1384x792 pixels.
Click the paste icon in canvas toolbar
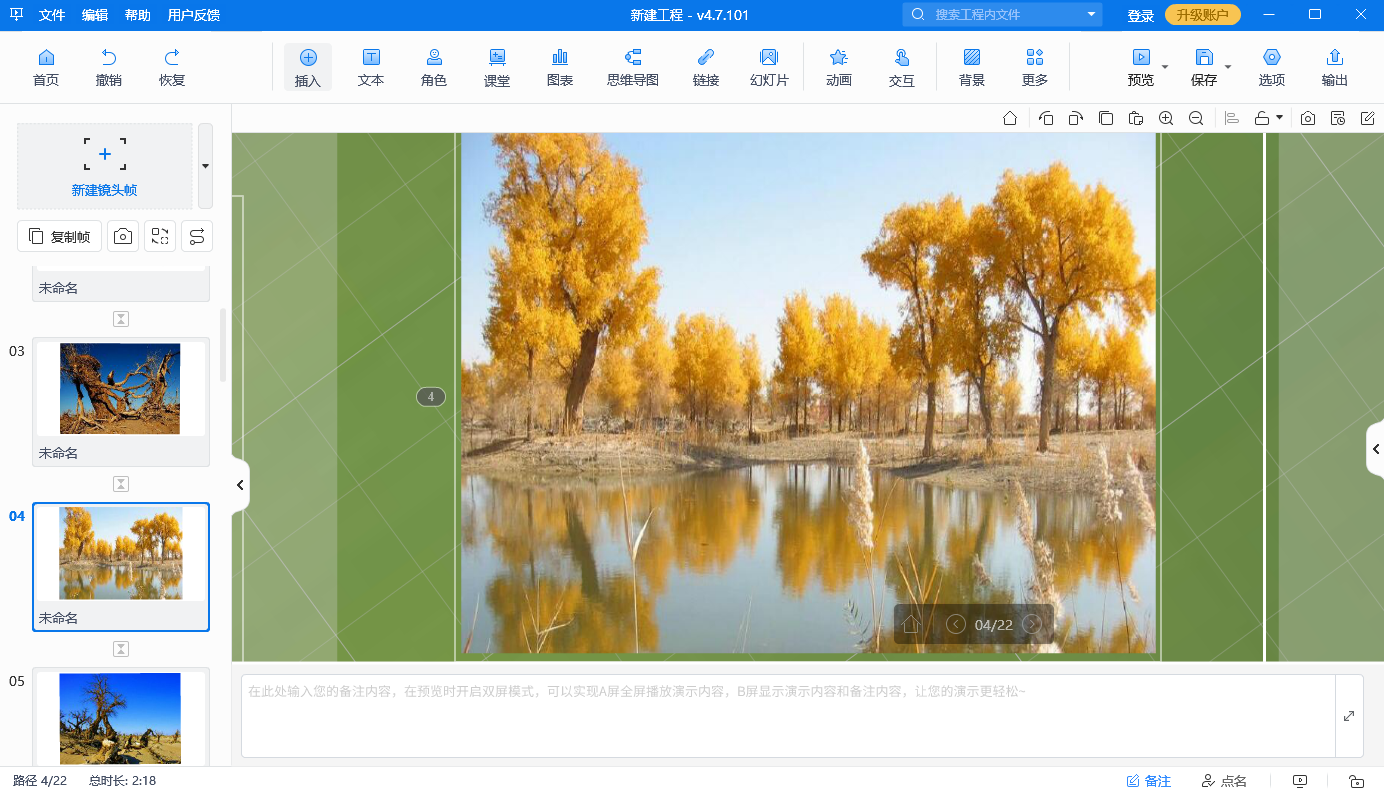pos(1135,118)
